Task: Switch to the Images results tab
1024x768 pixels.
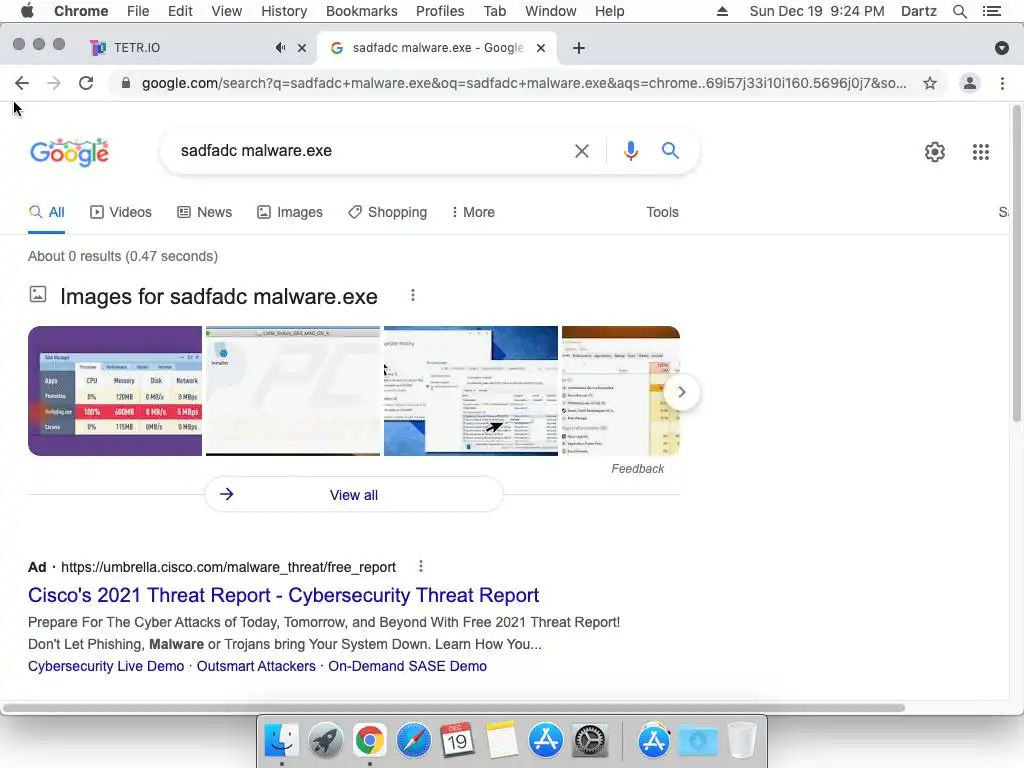Action: (289, 212)
